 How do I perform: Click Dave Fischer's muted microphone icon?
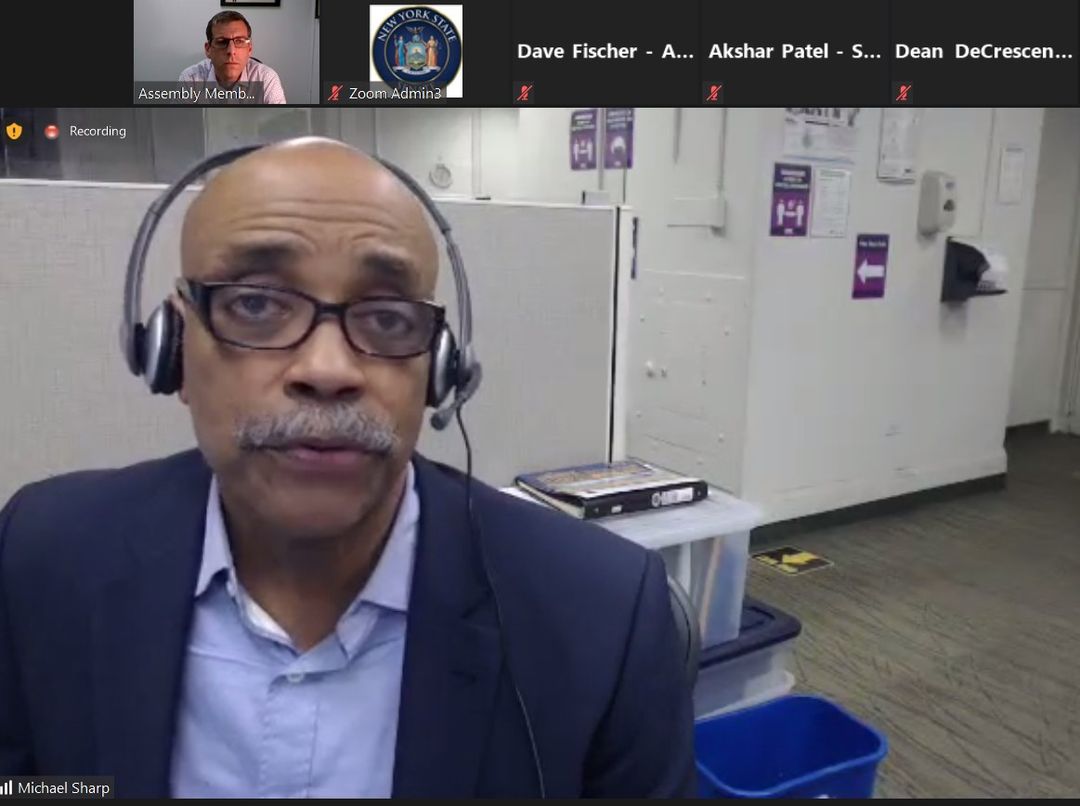coord(524,93)
